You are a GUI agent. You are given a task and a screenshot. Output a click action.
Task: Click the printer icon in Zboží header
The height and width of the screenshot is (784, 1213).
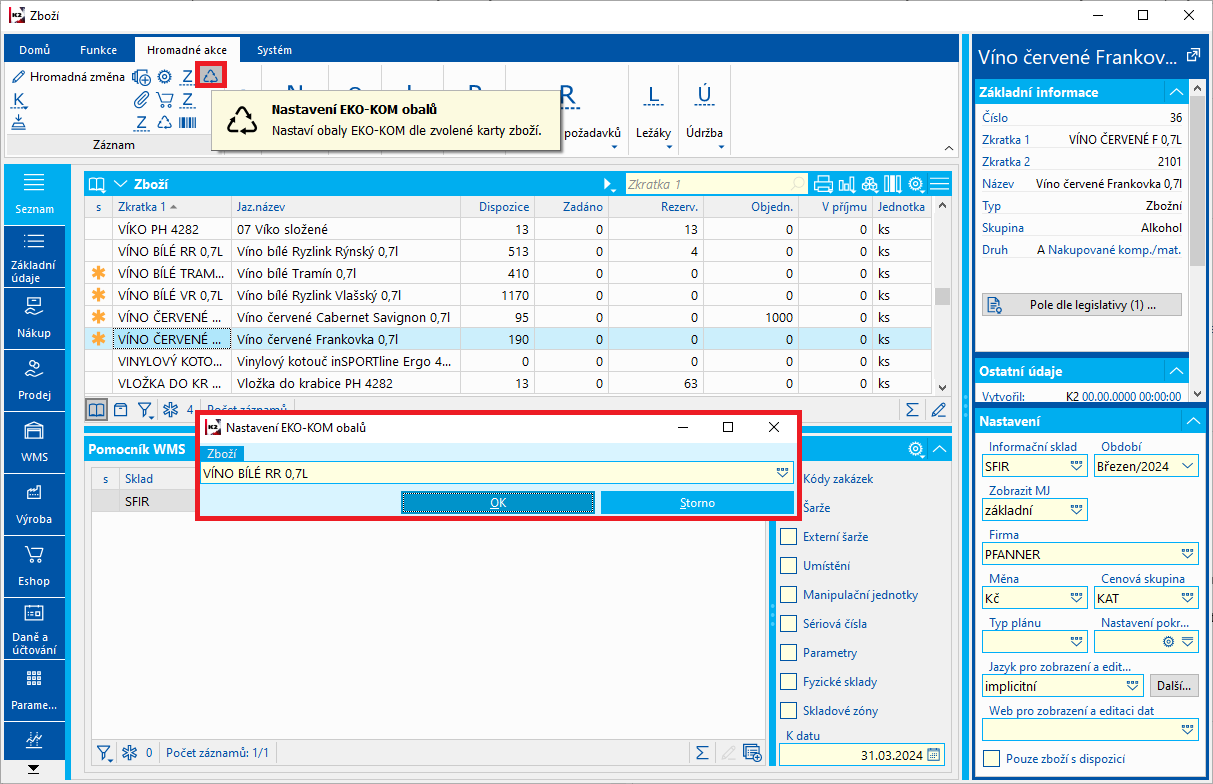[824, 184]
